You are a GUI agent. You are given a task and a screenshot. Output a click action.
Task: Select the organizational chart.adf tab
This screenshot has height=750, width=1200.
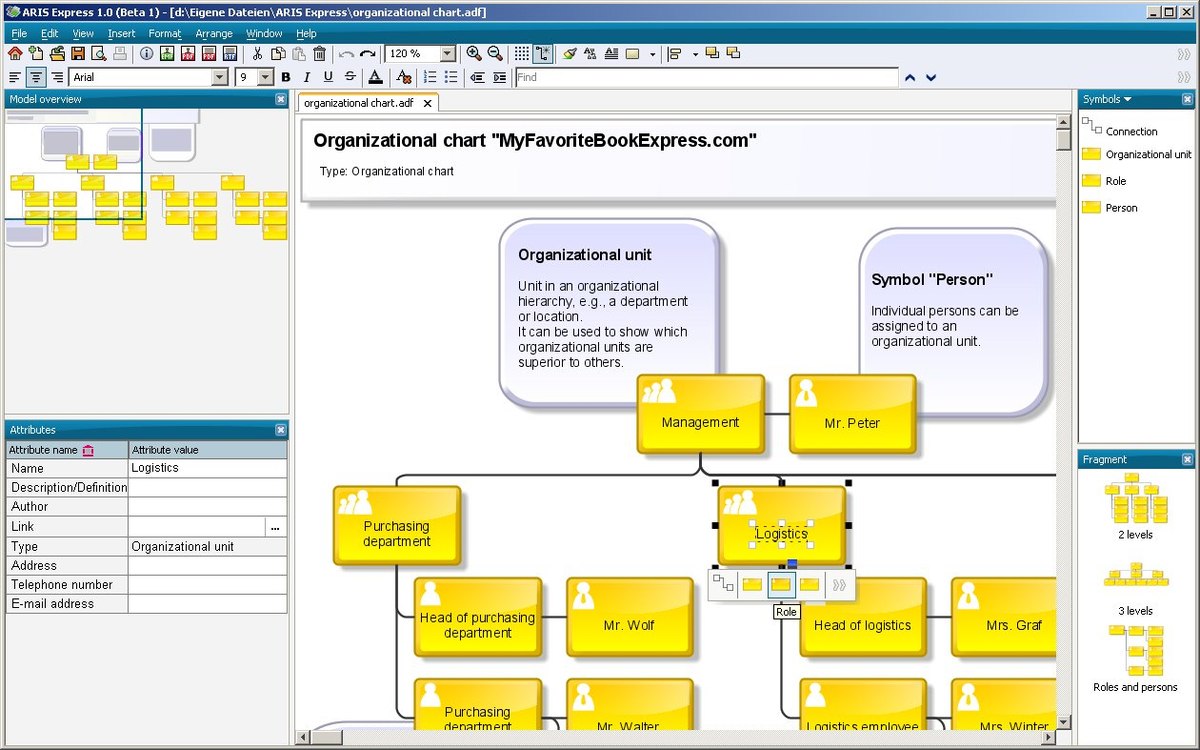pos(358,103)
